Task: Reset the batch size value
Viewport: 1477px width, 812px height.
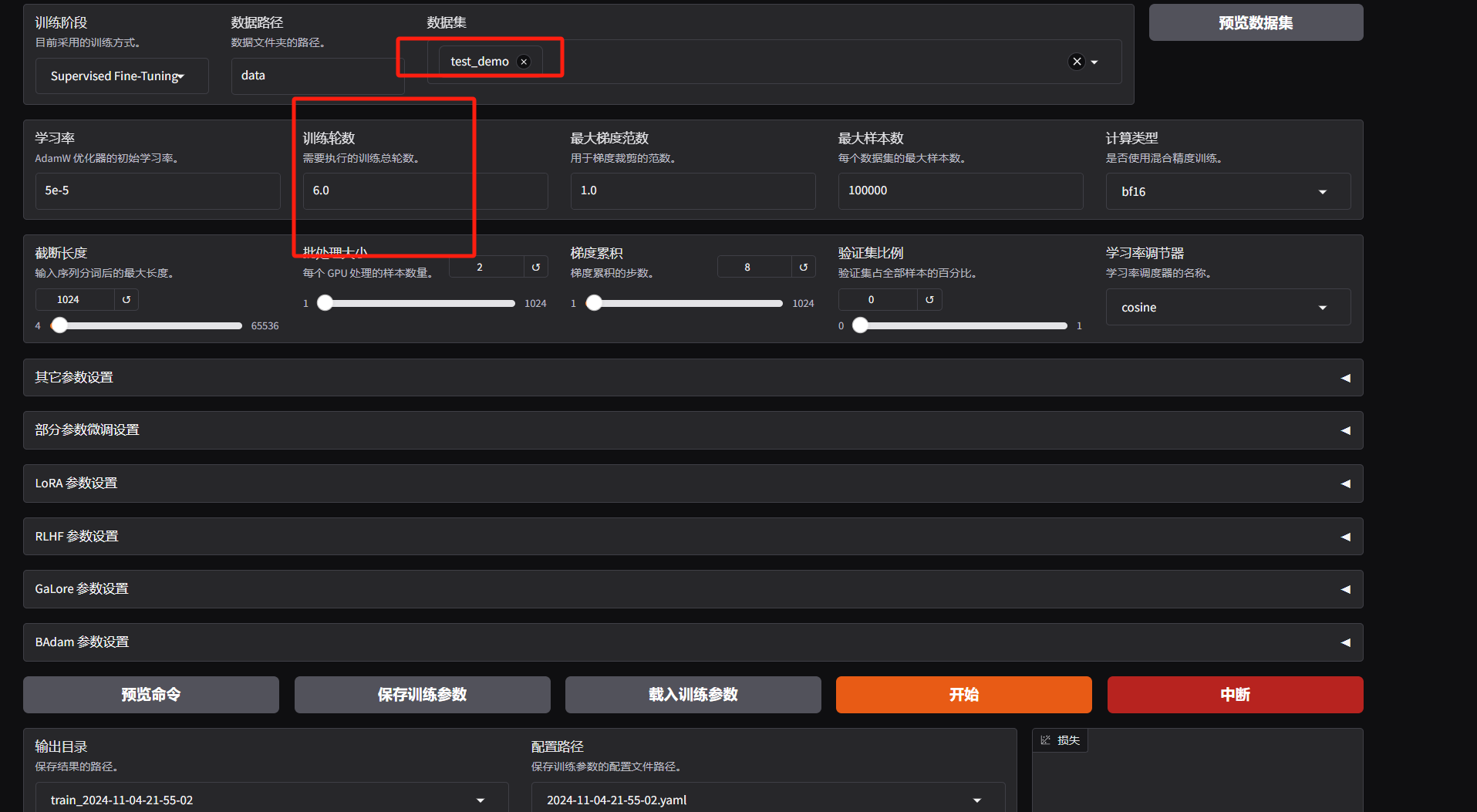Action: [x=536, y=268]
